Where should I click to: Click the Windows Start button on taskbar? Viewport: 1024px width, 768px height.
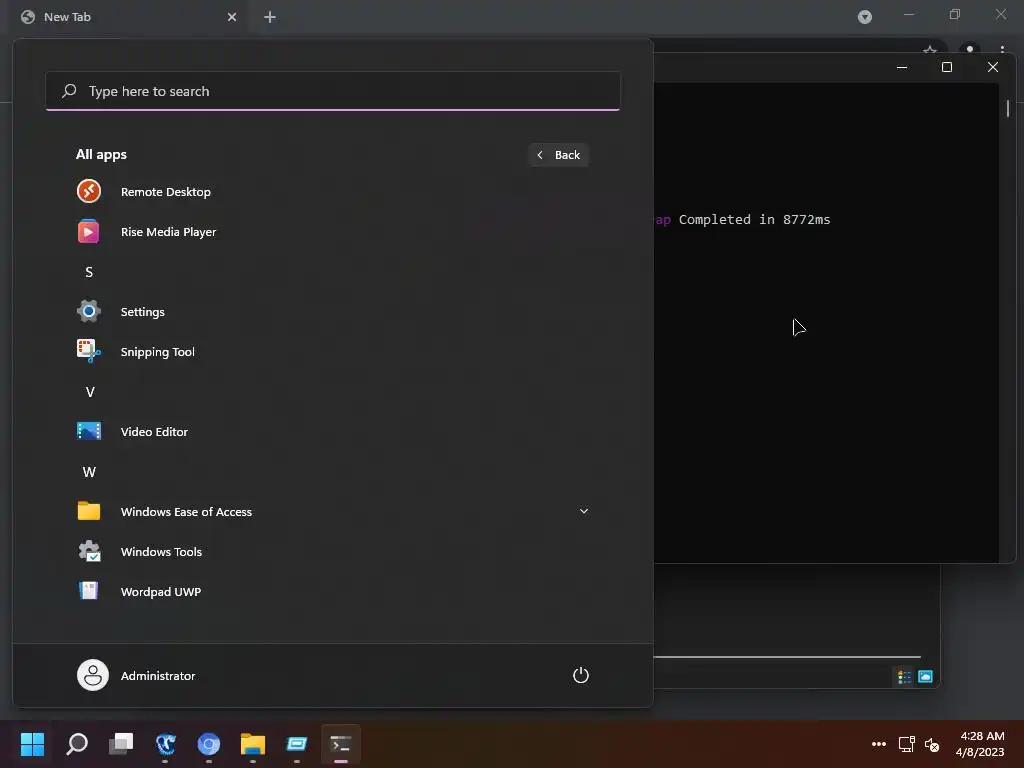point(32,744)
